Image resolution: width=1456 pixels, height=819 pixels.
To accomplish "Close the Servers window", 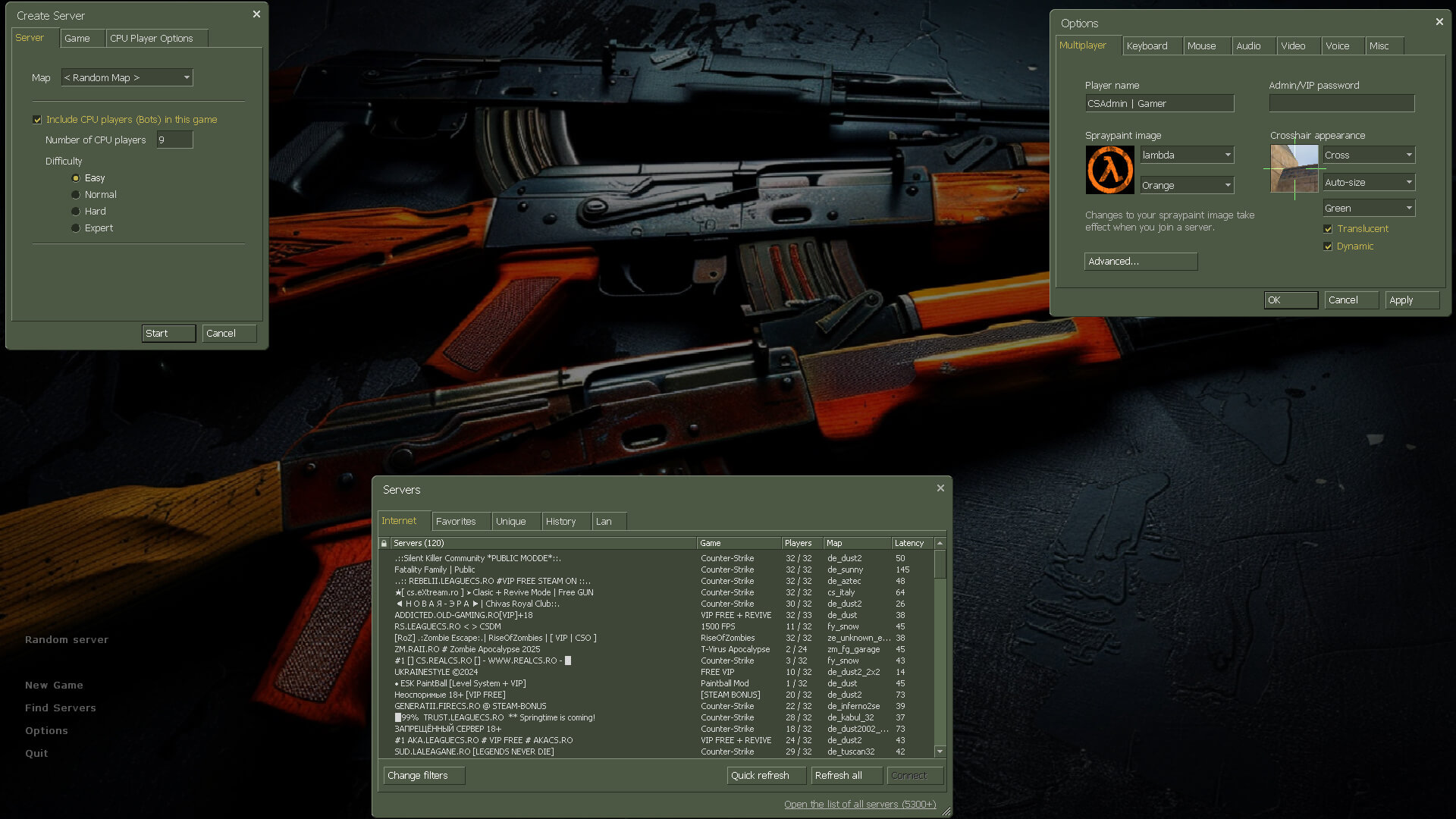I will coord(940,488).
